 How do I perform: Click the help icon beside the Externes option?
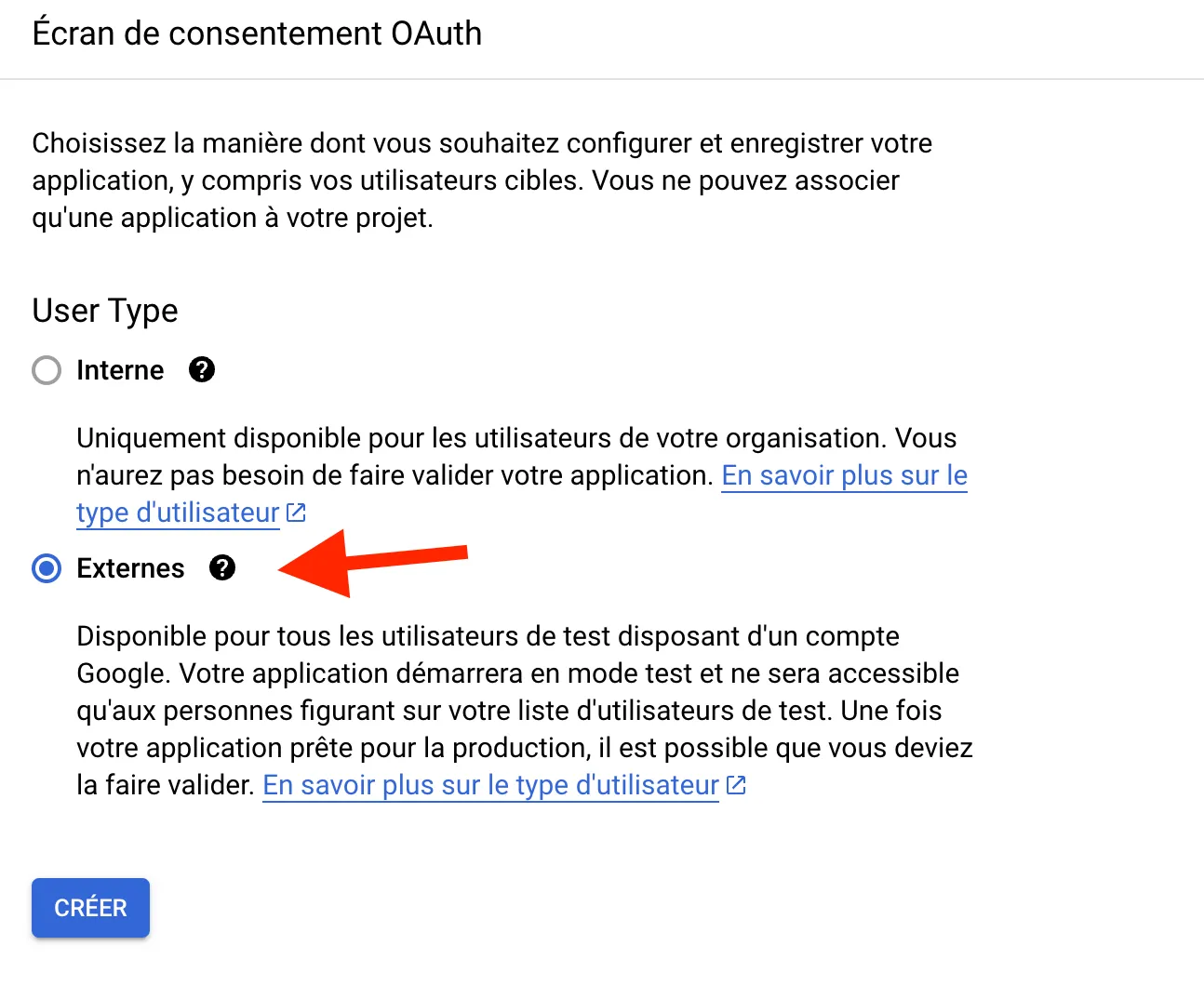[x=222, y=567]
